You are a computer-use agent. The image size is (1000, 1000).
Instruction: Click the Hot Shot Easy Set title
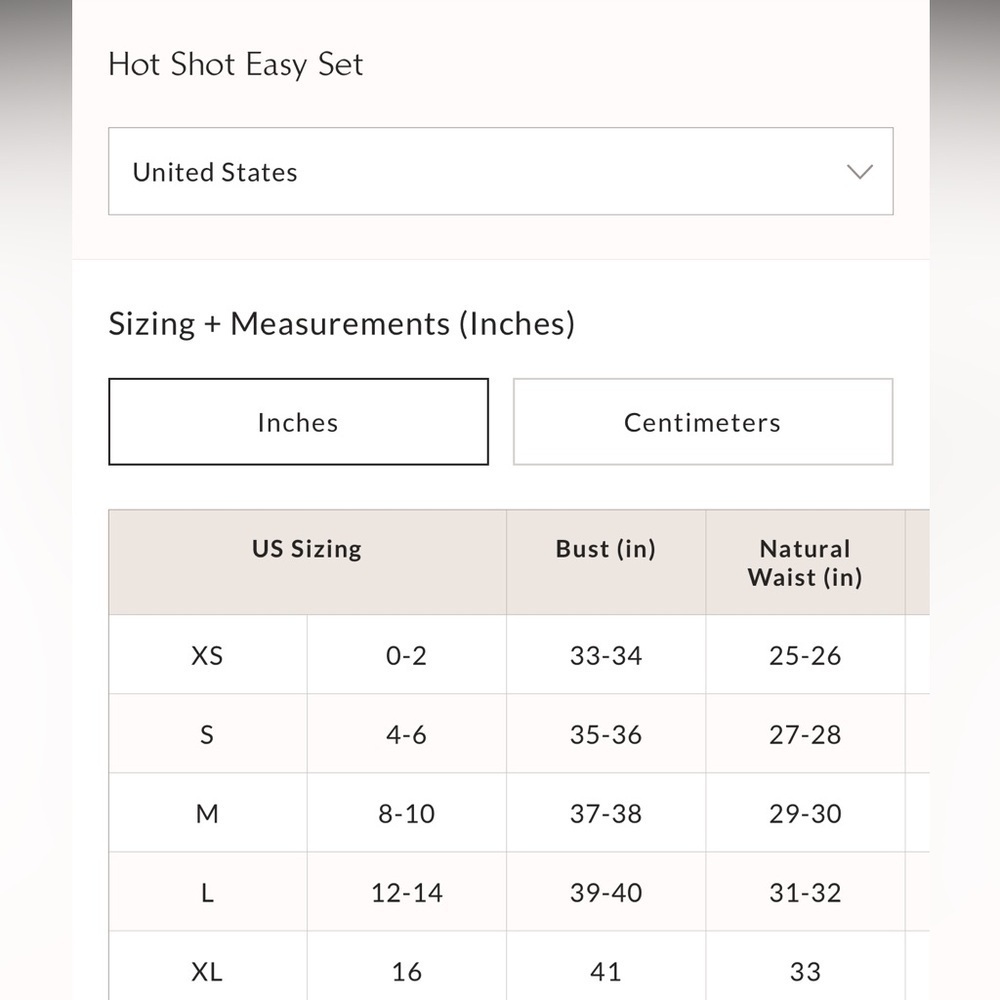pyautogui.click(x=236, y=64)
